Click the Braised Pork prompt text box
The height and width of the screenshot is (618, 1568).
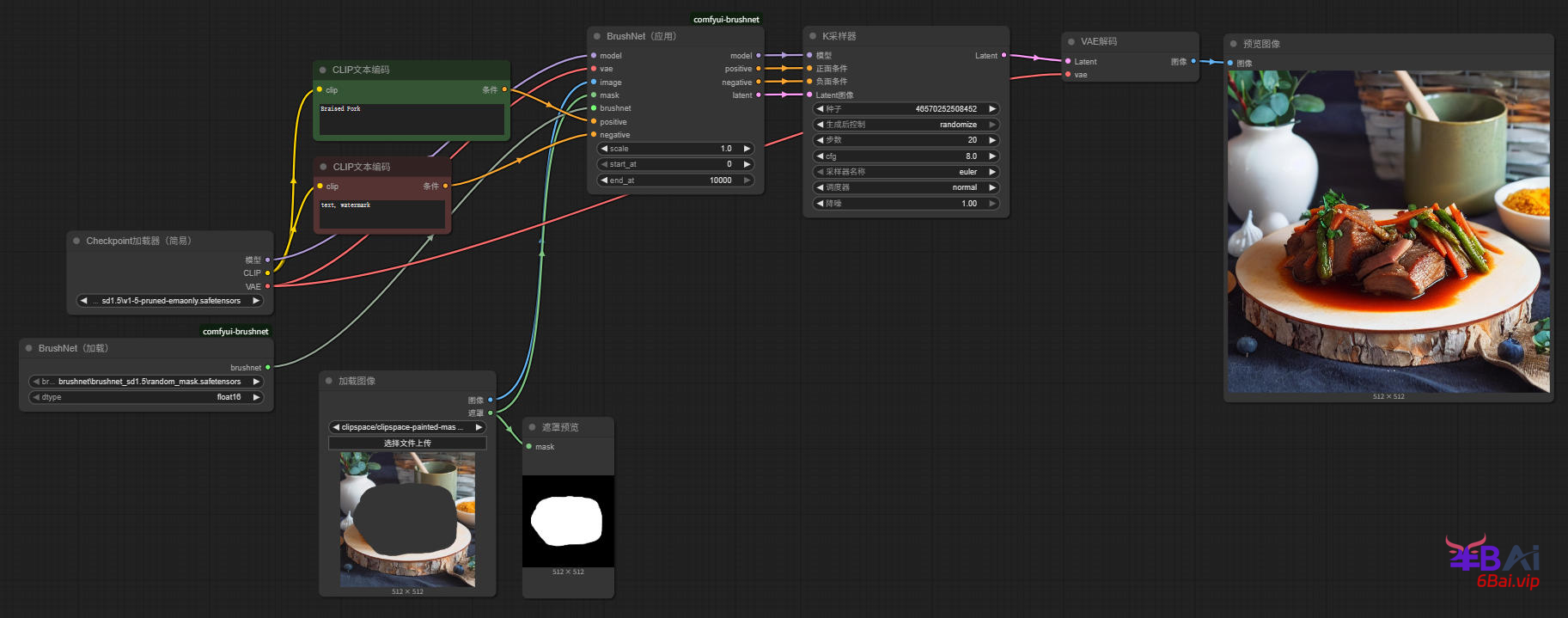[x=412, y=119]
